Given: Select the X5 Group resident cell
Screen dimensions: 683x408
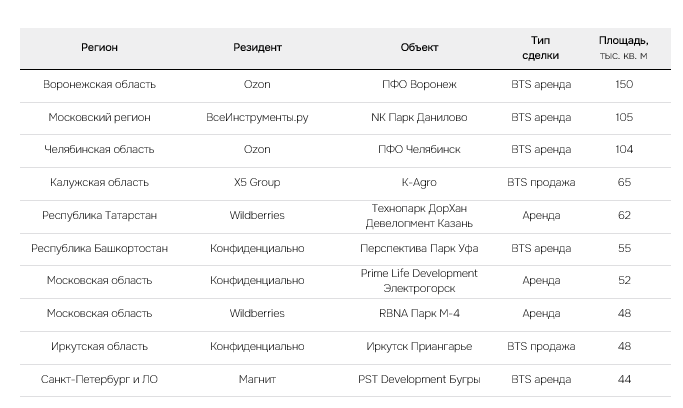Looking at the screenshot, I should pyautogui.click(x=257, y=183).
